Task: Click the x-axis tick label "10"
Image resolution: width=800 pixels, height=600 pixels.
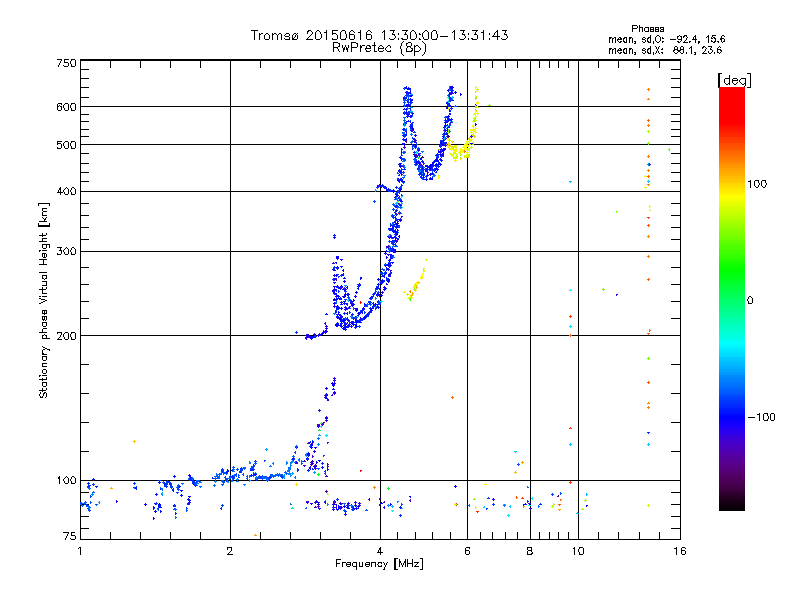Action: pyautogui.click(x=578, y=551)
